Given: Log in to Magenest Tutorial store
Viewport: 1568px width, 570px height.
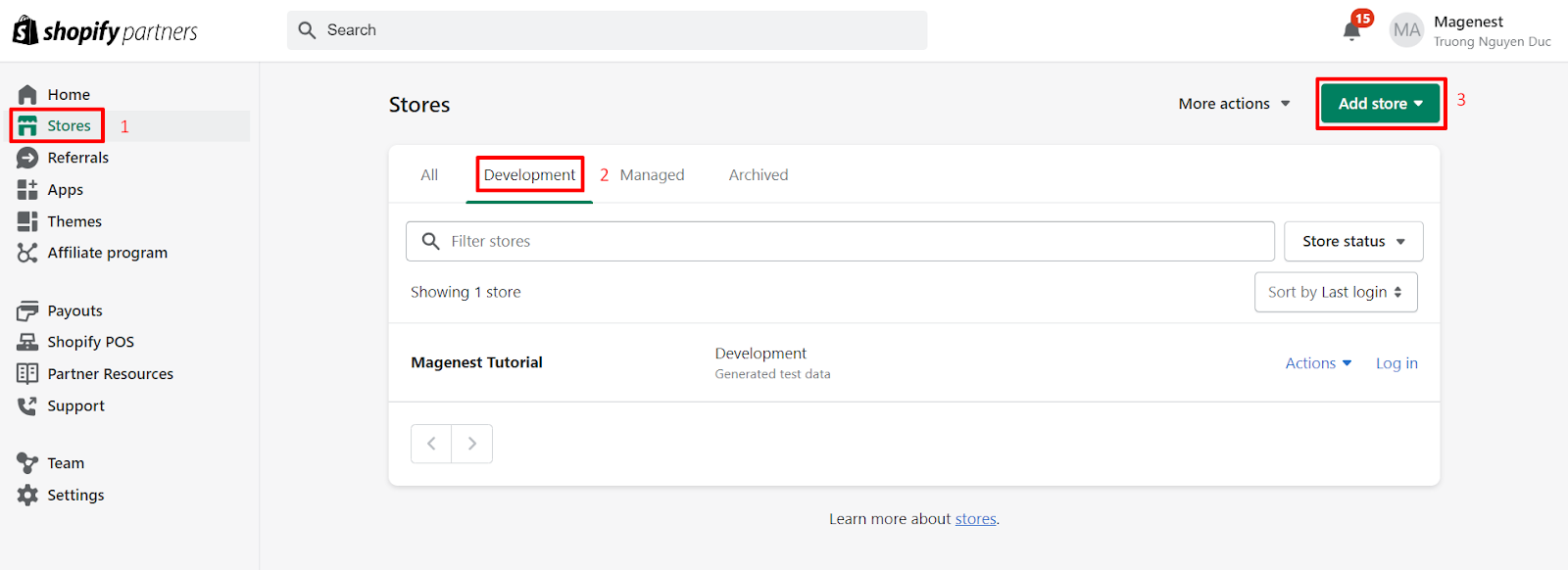Looking at the screenshot, I should point(1396,363).
